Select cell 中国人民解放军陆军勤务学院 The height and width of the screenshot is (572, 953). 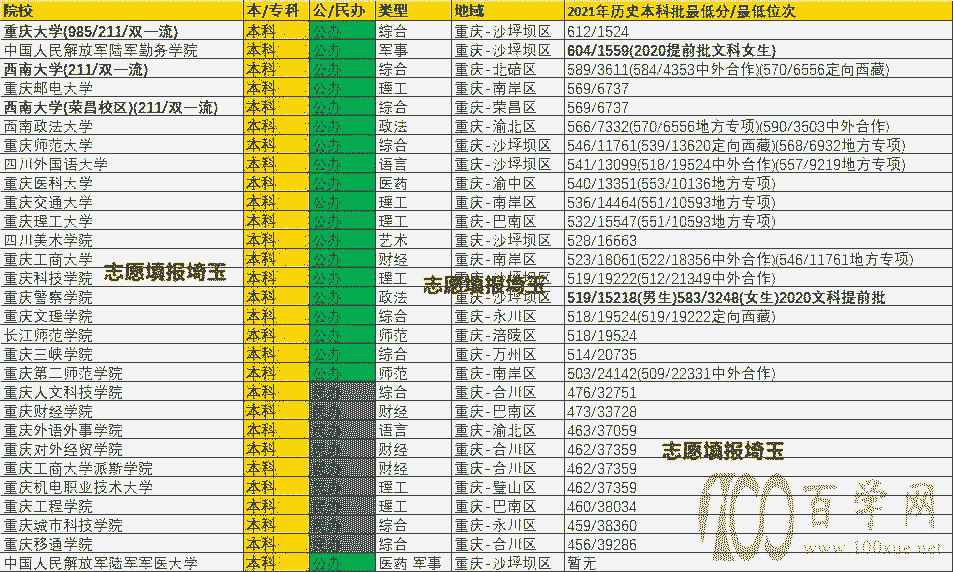point(122,50)
